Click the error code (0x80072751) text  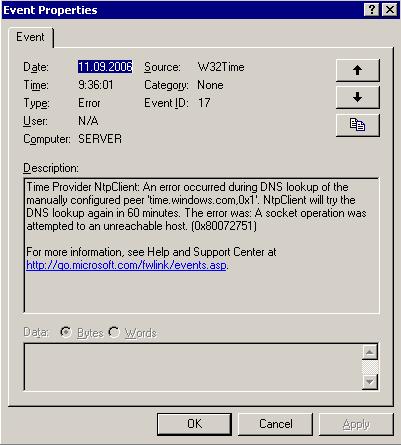[x=224, y=226]
